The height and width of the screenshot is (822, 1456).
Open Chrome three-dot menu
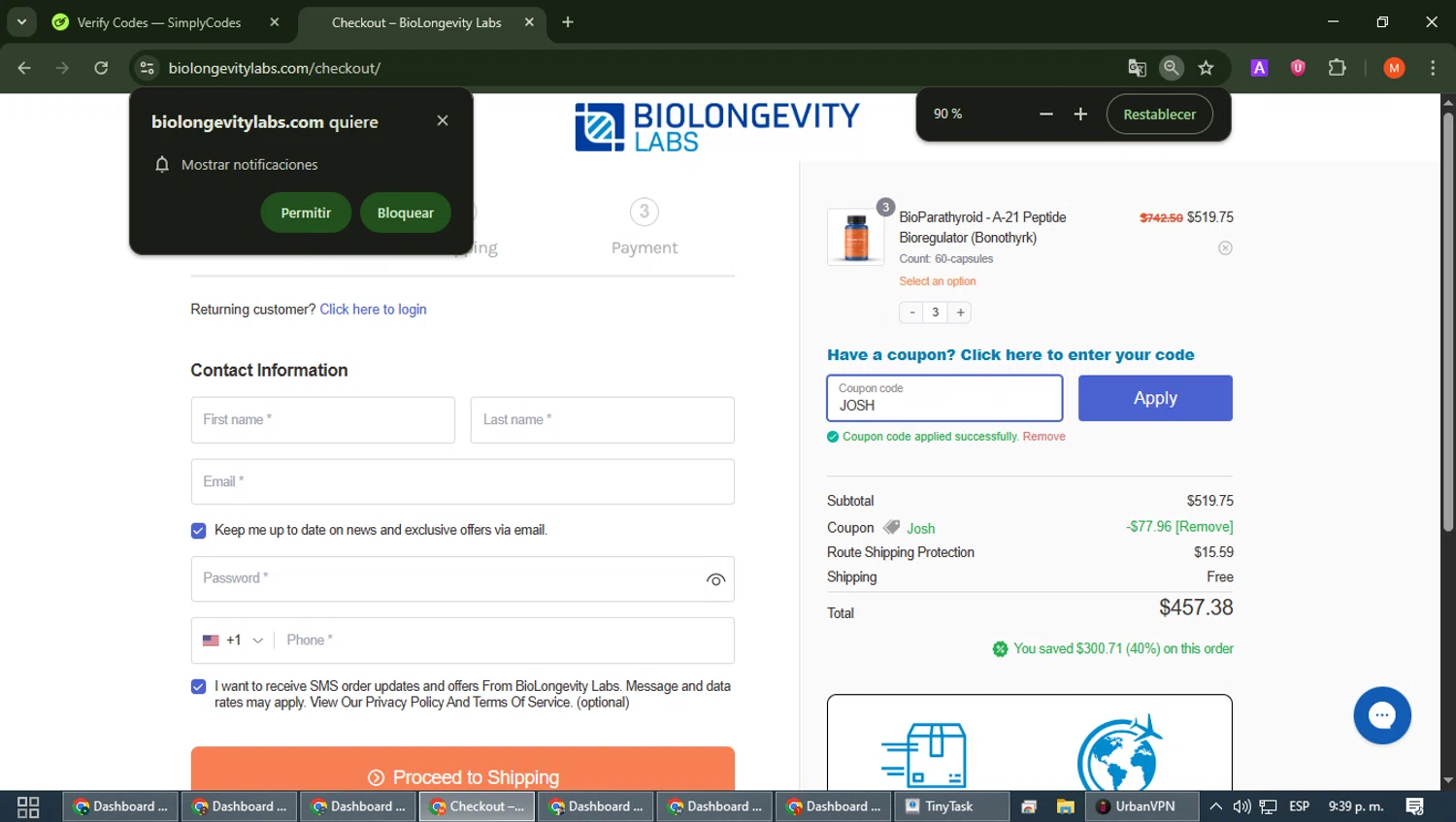point(1433,68)
